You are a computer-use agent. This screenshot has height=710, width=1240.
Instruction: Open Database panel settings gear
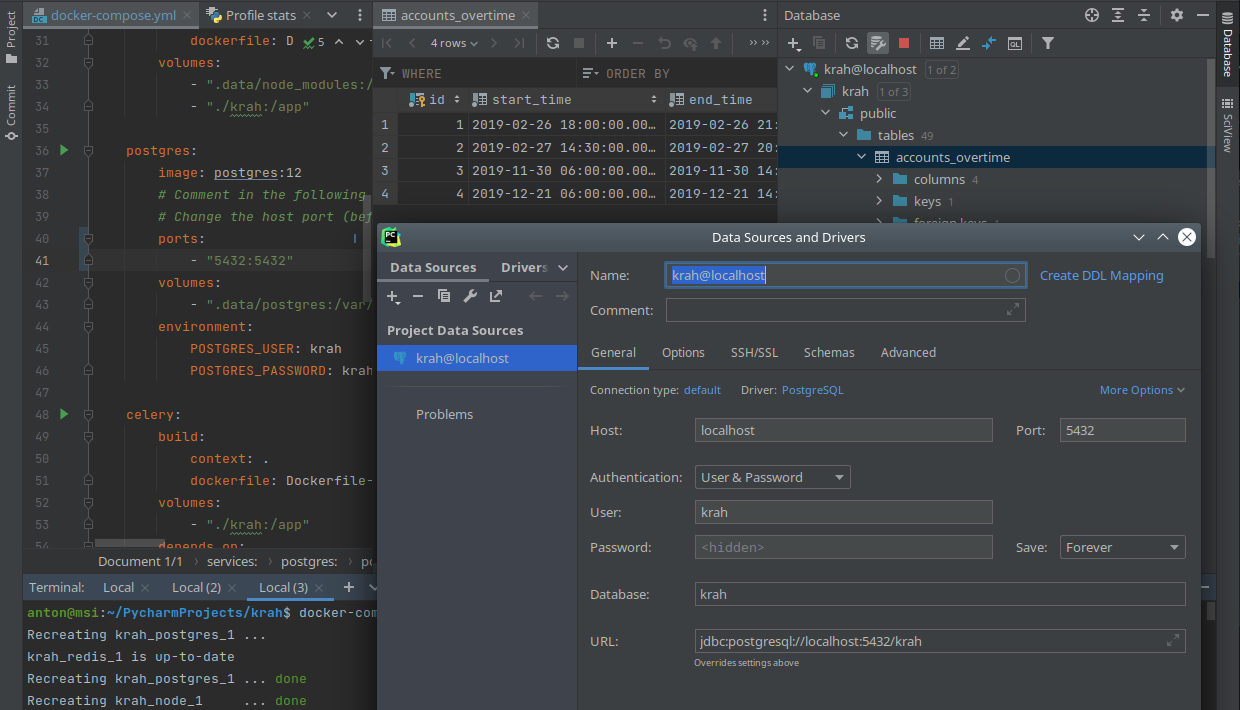[1177, 15]
